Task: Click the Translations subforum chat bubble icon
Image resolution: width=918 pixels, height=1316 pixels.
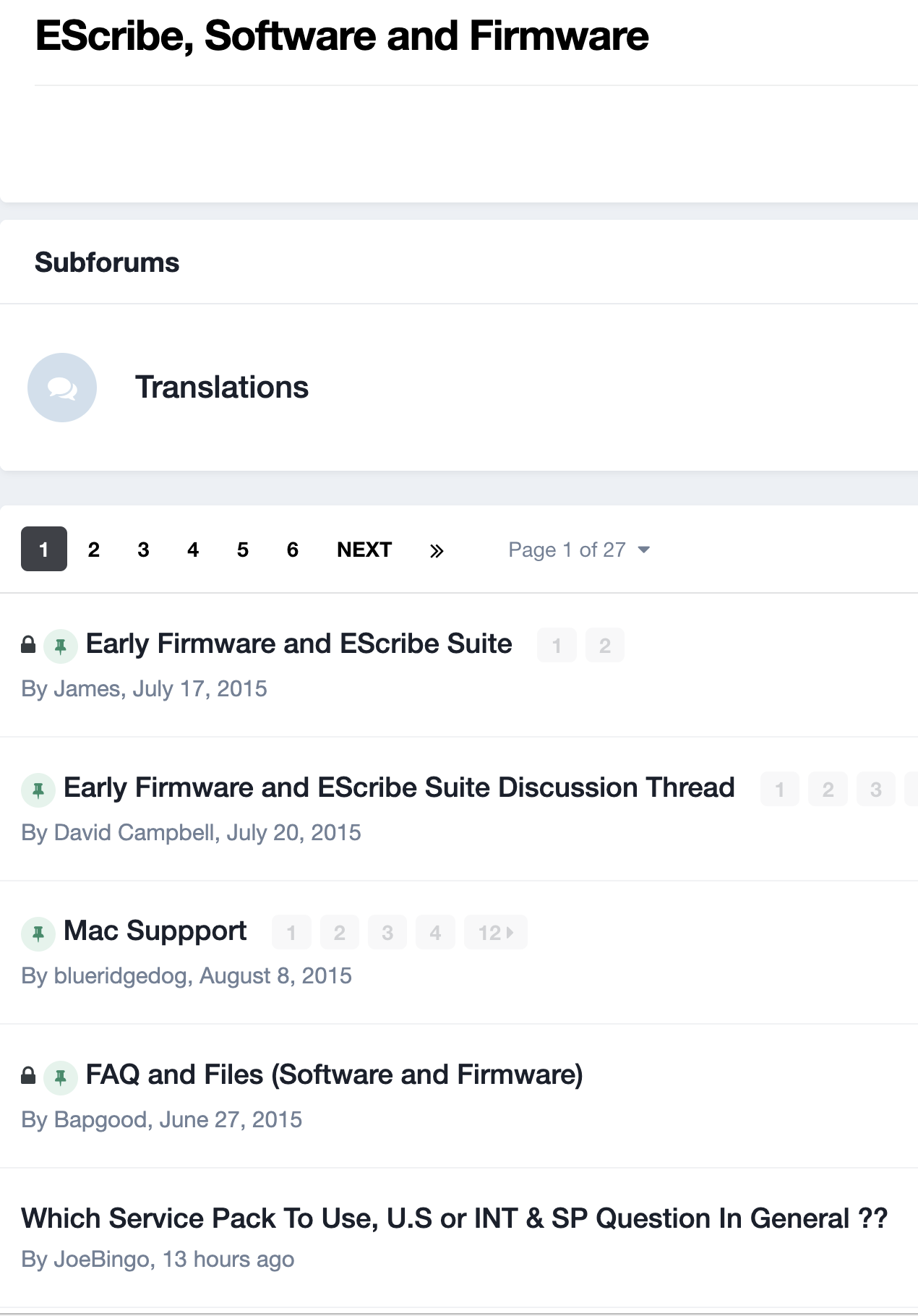Action: click(62, 388)
